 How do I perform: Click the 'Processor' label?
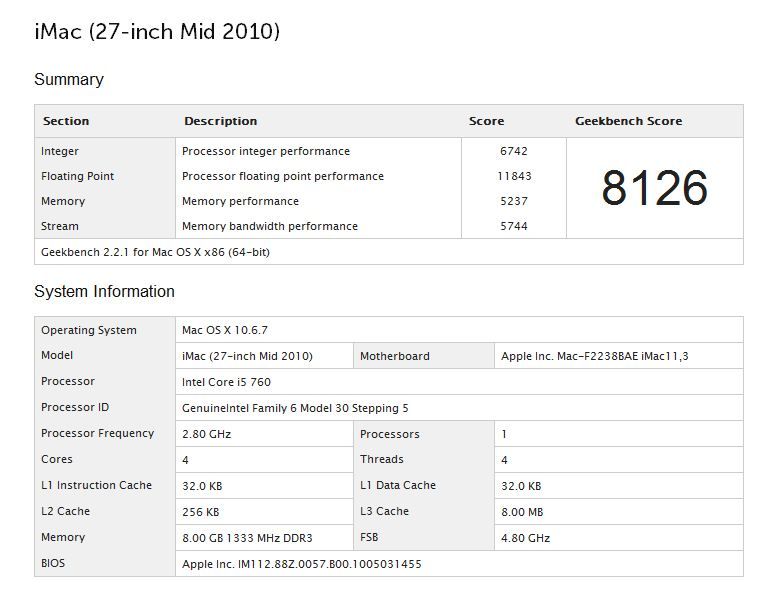click(68, 381)
